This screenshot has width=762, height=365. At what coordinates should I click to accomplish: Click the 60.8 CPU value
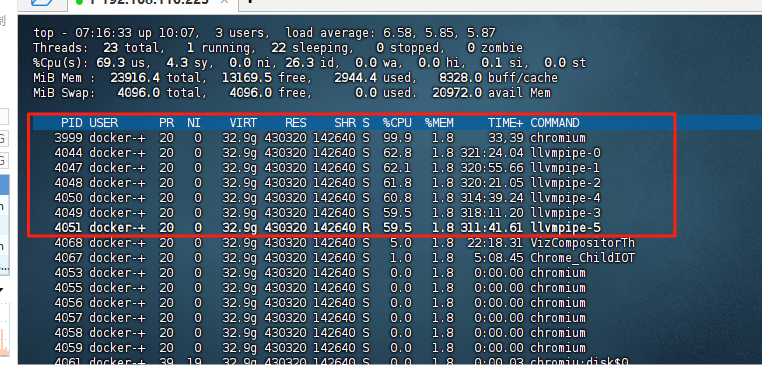pyautogui.click(x=397, y=198)
